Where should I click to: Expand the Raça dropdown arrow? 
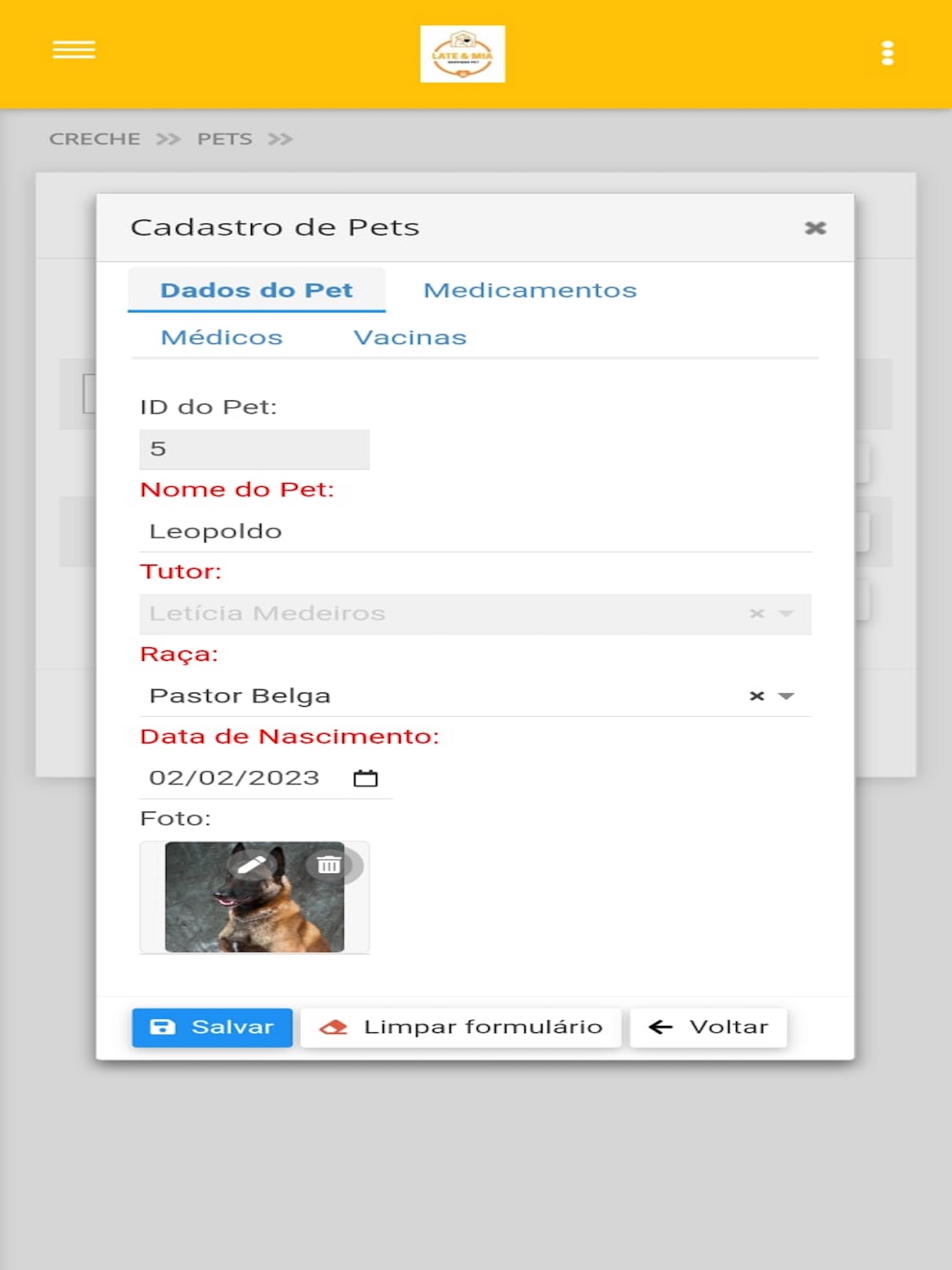[785, 696]
